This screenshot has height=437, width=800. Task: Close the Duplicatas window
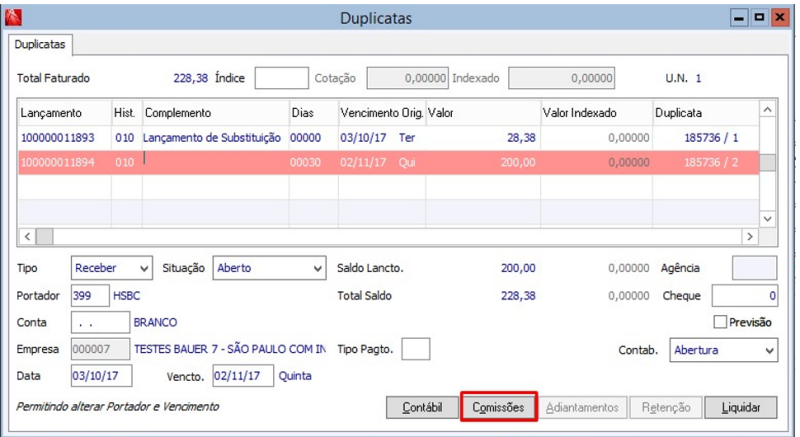(x=780, y=18)
